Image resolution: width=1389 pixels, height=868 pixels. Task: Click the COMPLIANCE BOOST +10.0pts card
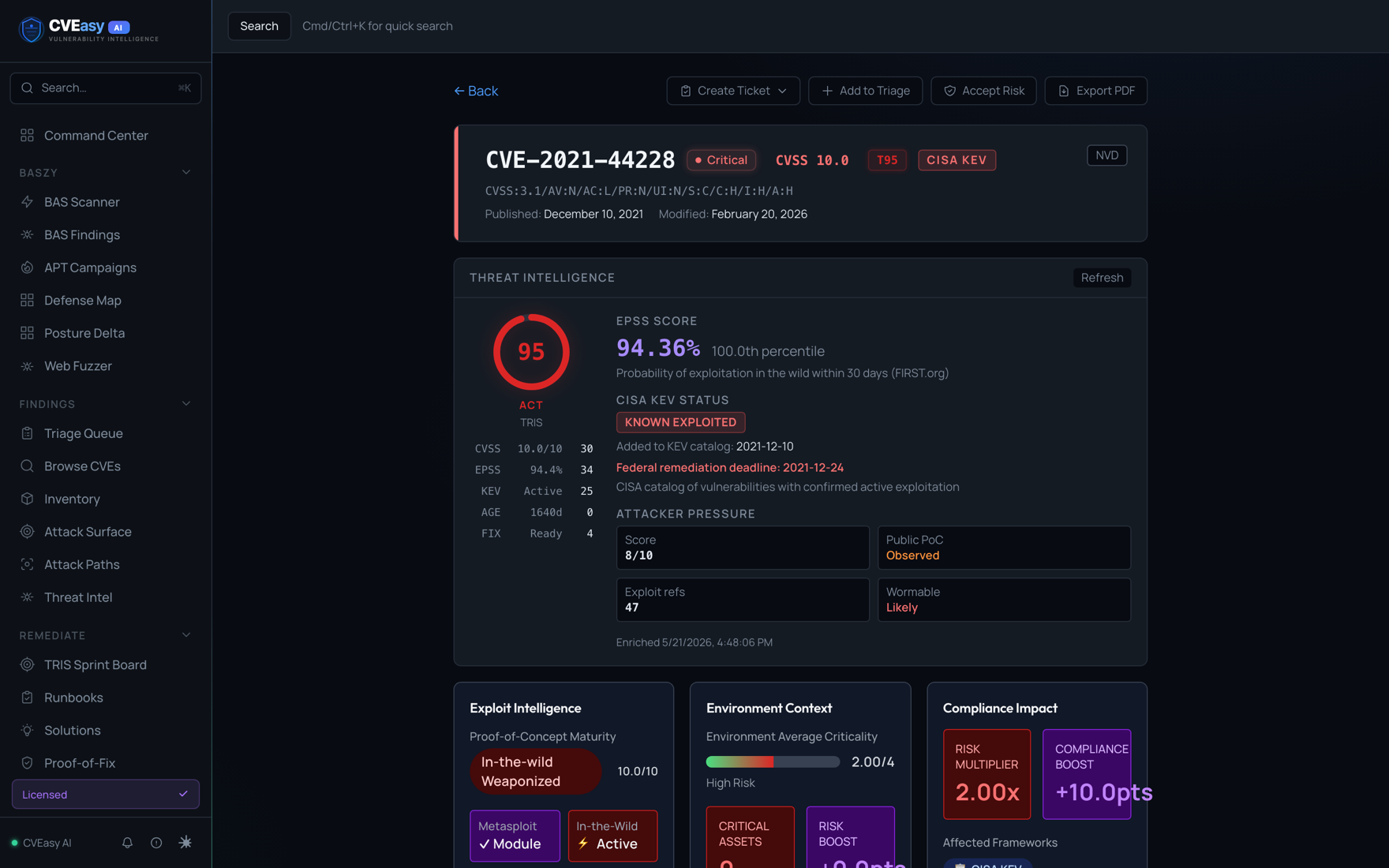(x=1087, y=774)
